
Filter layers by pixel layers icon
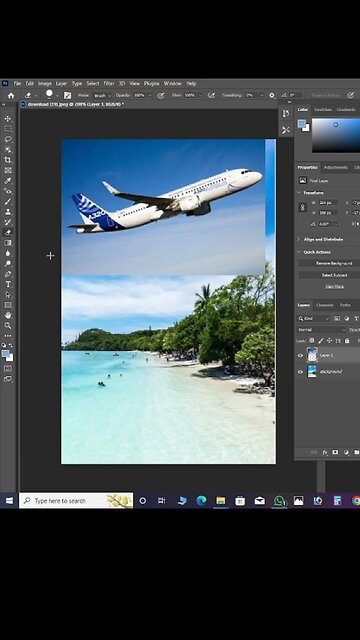337,318
